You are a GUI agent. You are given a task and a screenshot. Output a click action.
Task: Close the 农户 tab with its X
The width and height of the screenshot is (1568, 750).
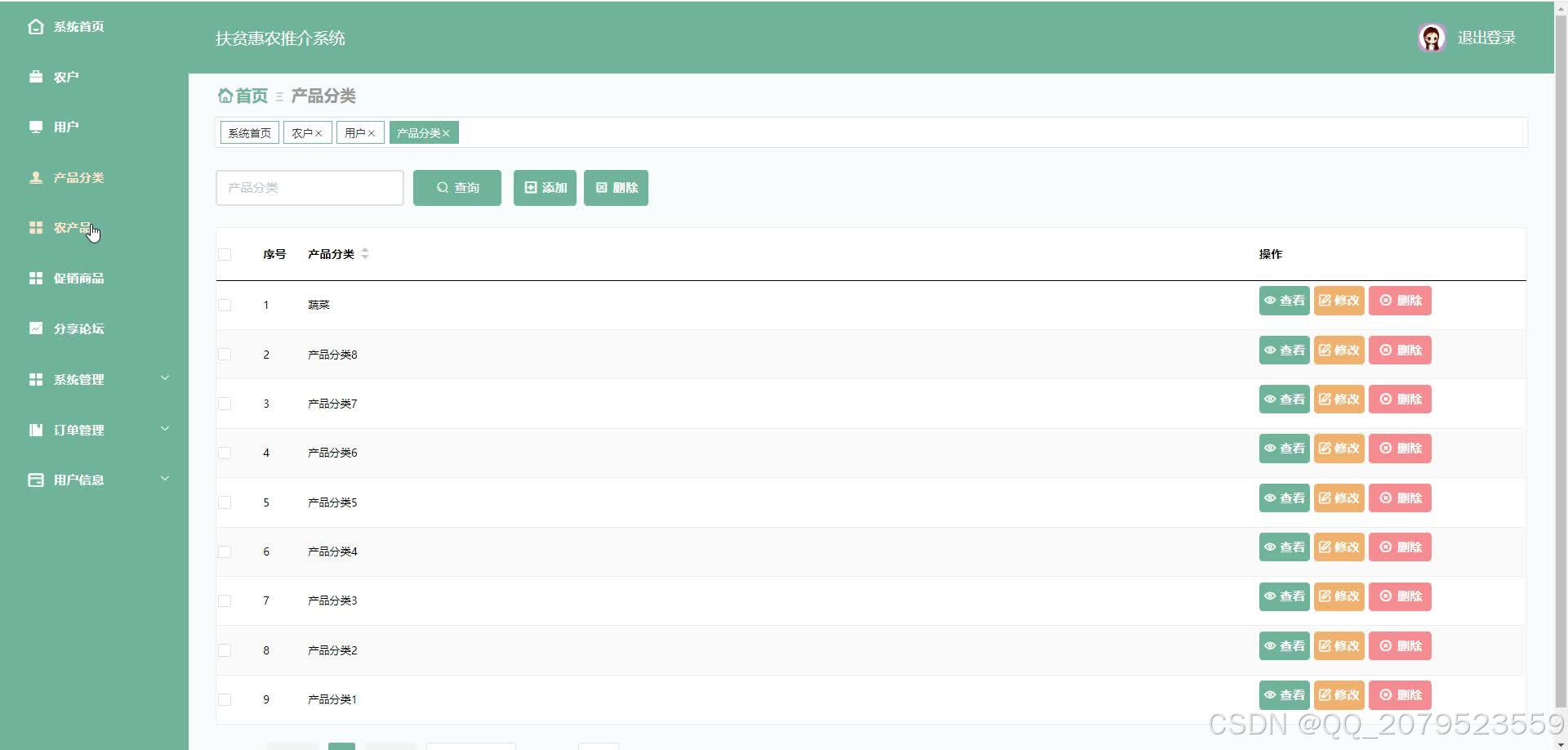(x=318, y=133)
